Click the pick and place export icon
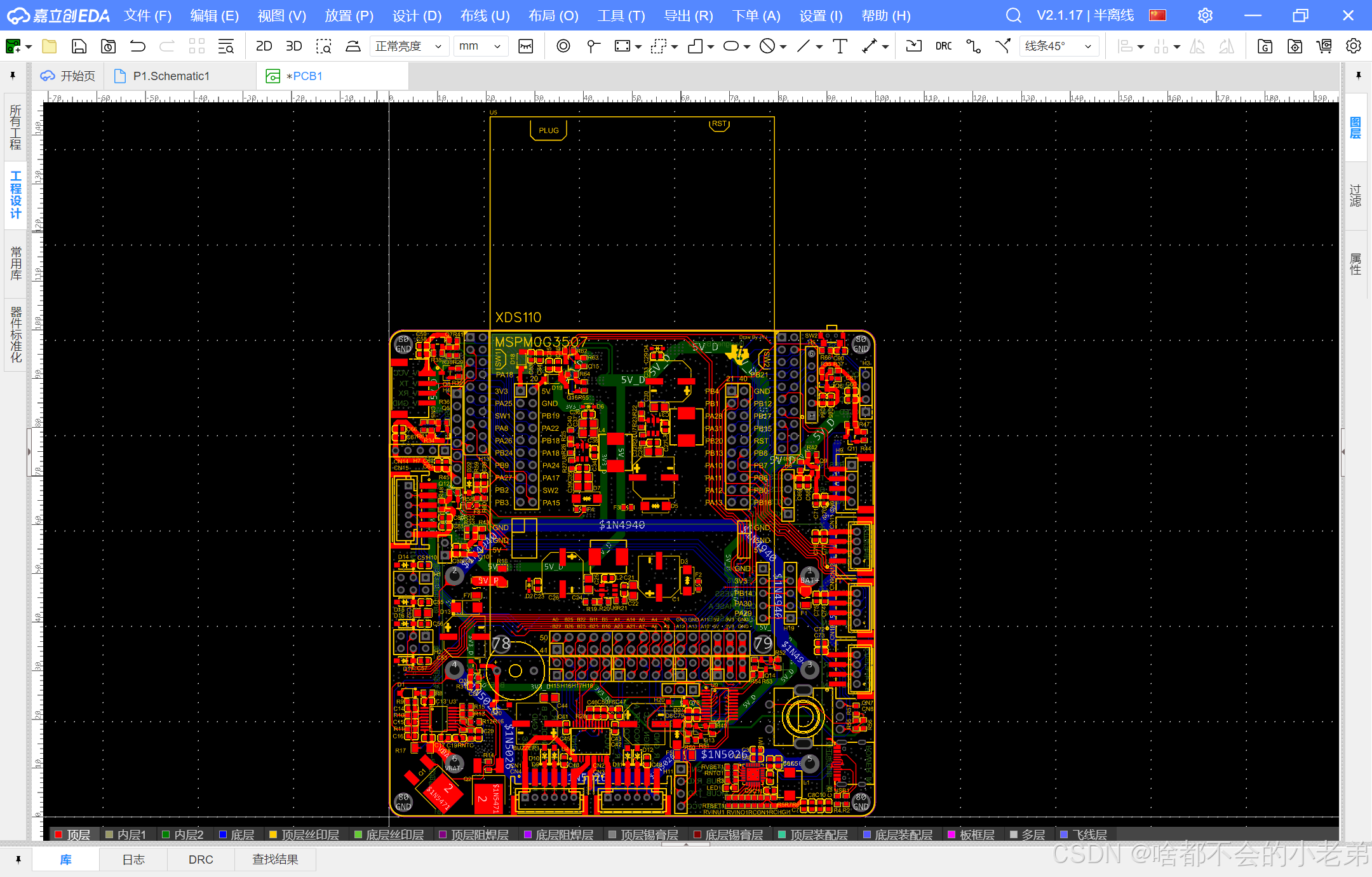 (1295, 46)
